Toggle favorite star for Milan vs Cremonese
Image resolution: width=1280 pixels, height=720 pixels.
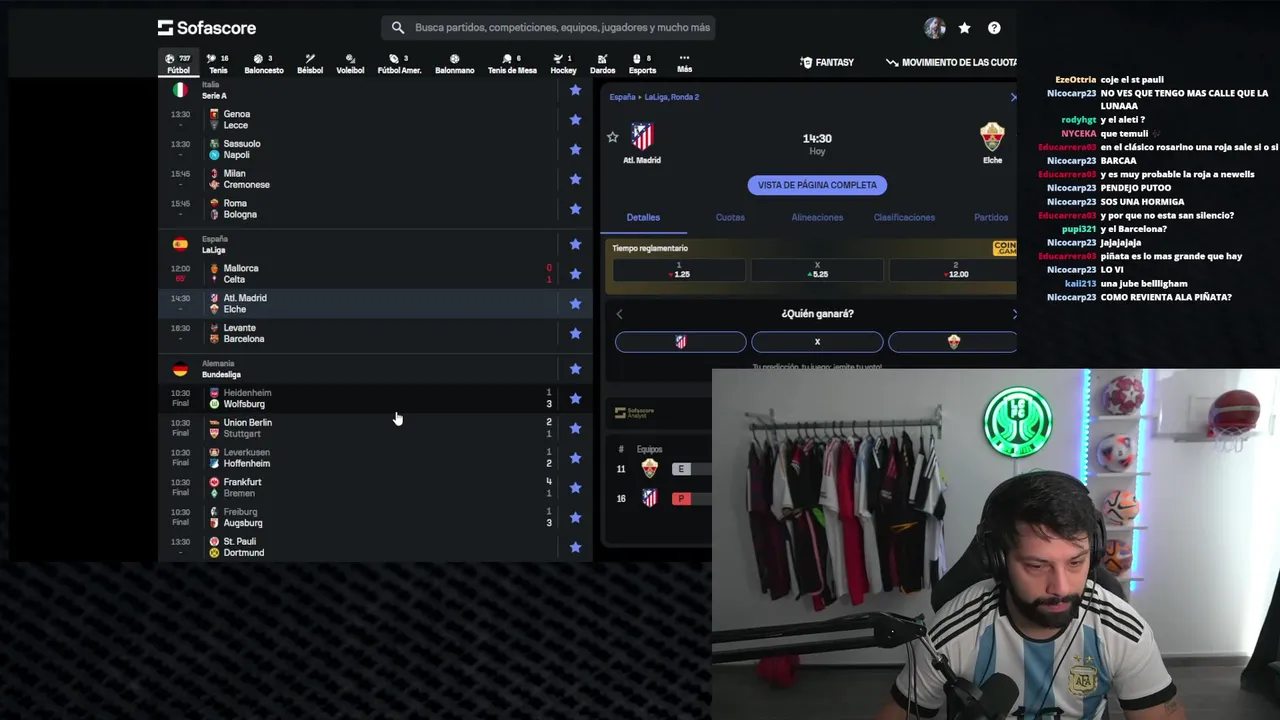pyautogui.click(x=575, y=179)
